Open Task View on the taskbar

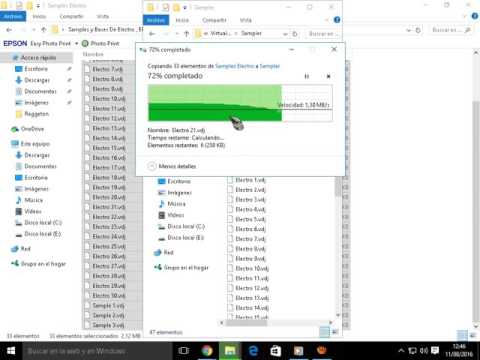[184, 351]
